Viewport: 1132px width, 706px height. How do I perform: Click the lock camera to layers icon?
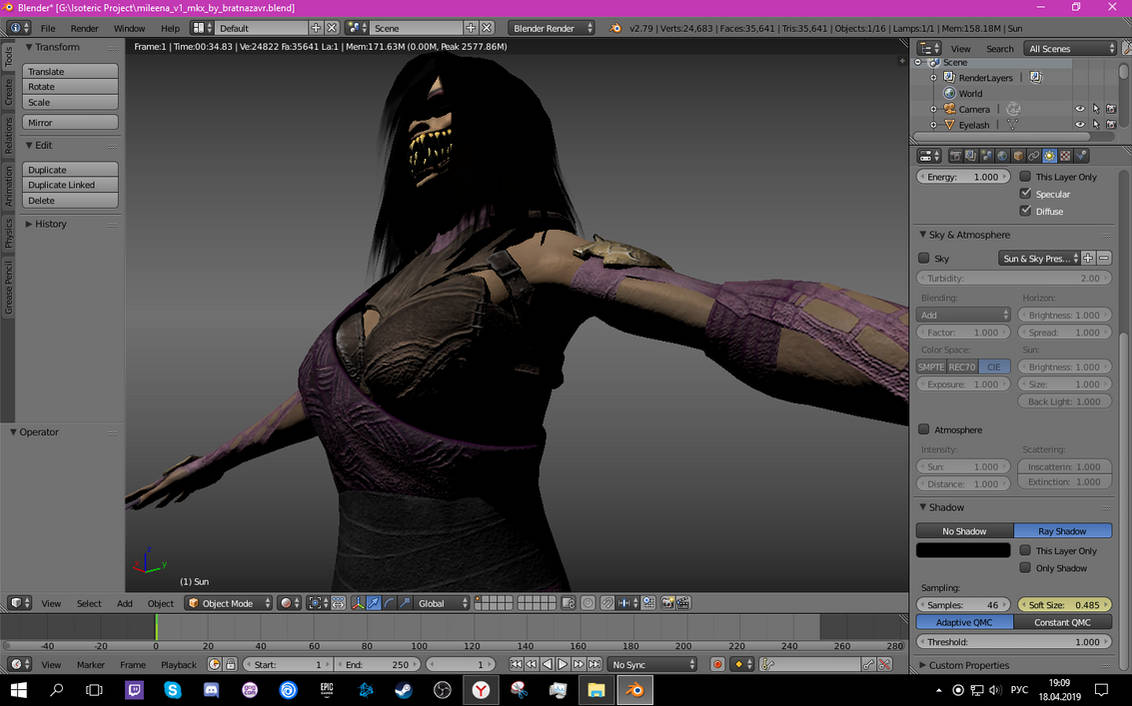click(568, 603)
